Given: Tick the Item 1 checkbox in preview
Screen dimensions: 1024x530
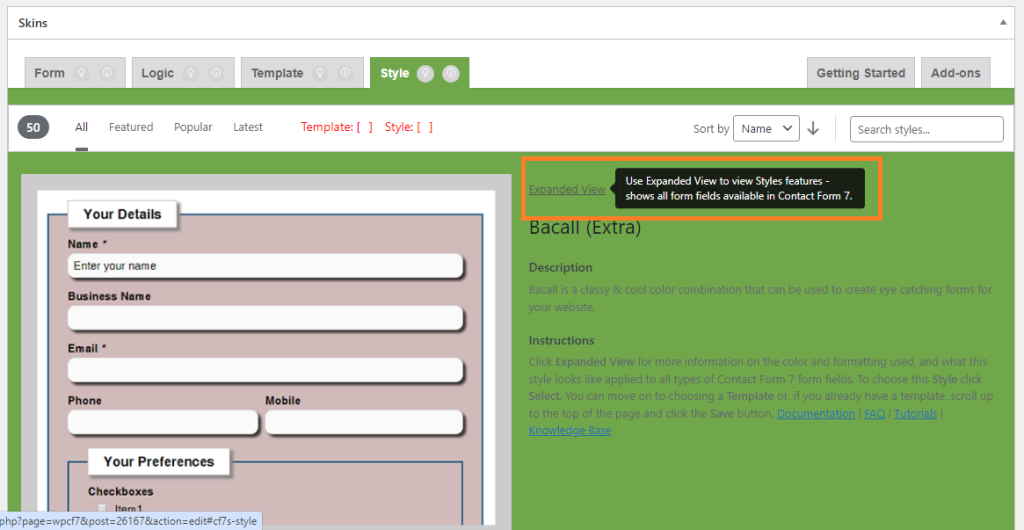Looking at the screenshot, I should pyautogui.click(x=102, y=509).
